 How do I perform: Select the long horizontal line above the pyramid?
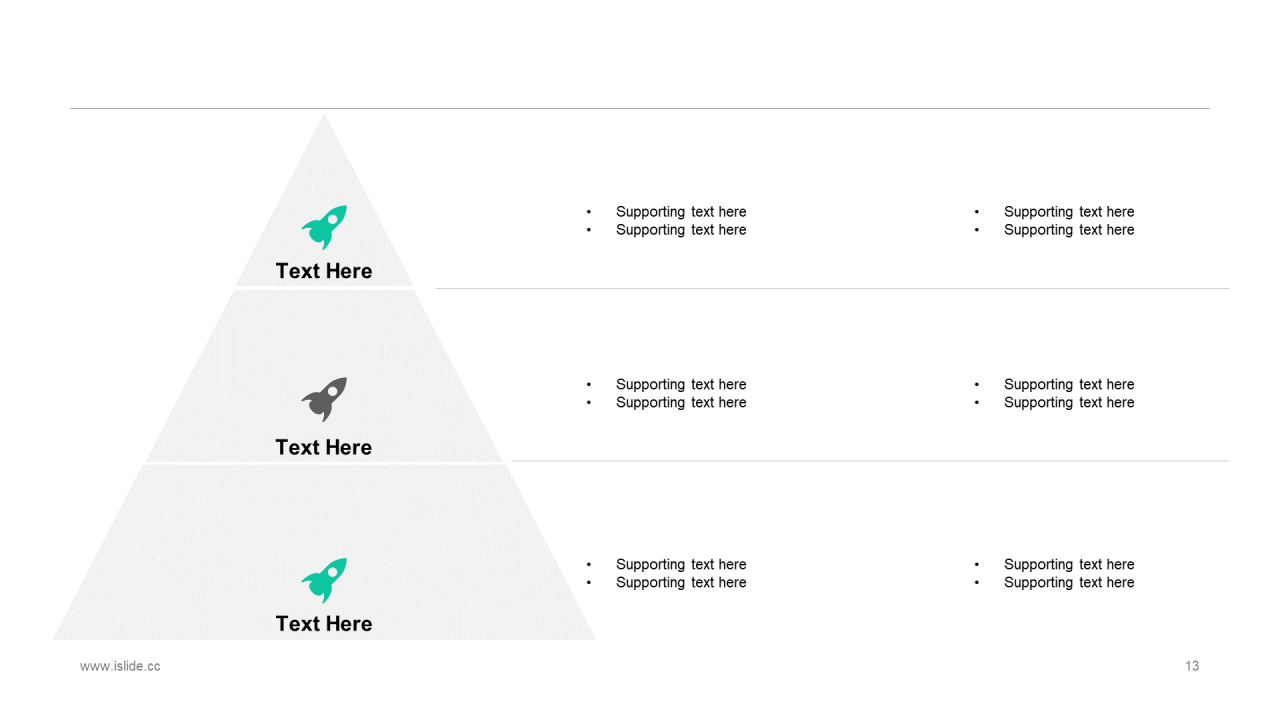(640, 108)
